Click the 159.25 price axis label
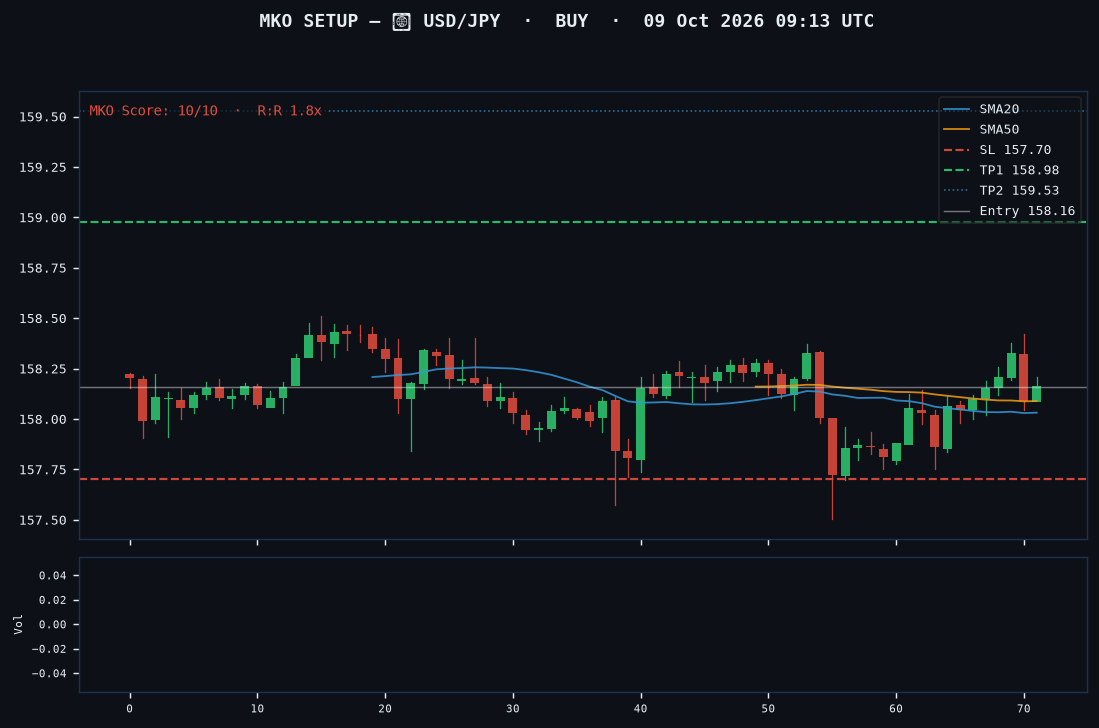 tap(43, 167)
